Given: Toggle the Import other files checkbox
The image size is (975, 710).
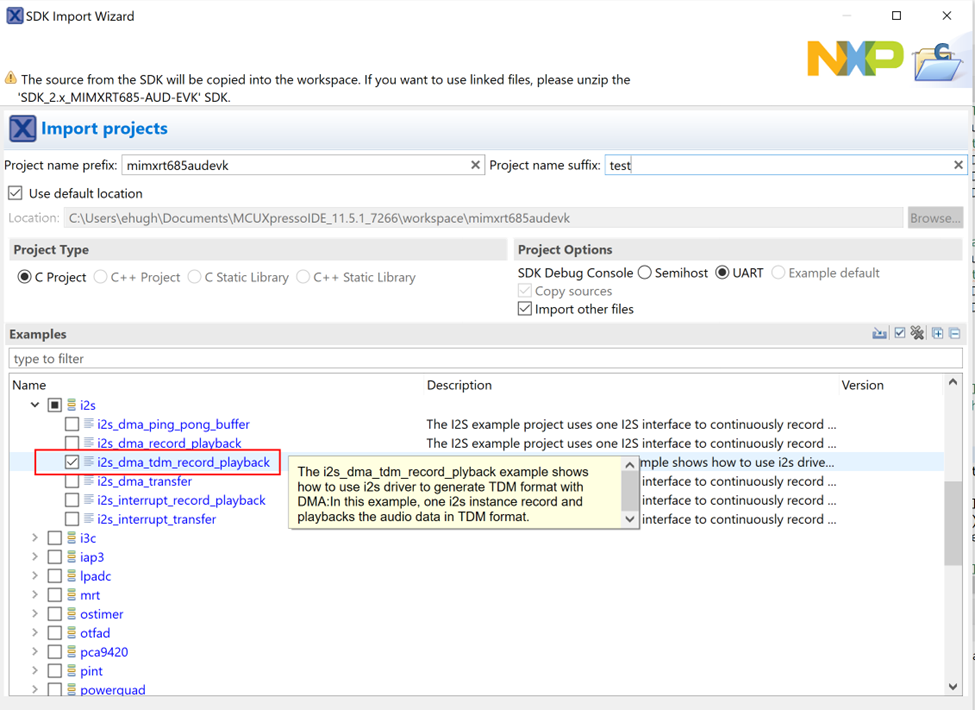Looking at the screenshot, I should pos(525,309).
